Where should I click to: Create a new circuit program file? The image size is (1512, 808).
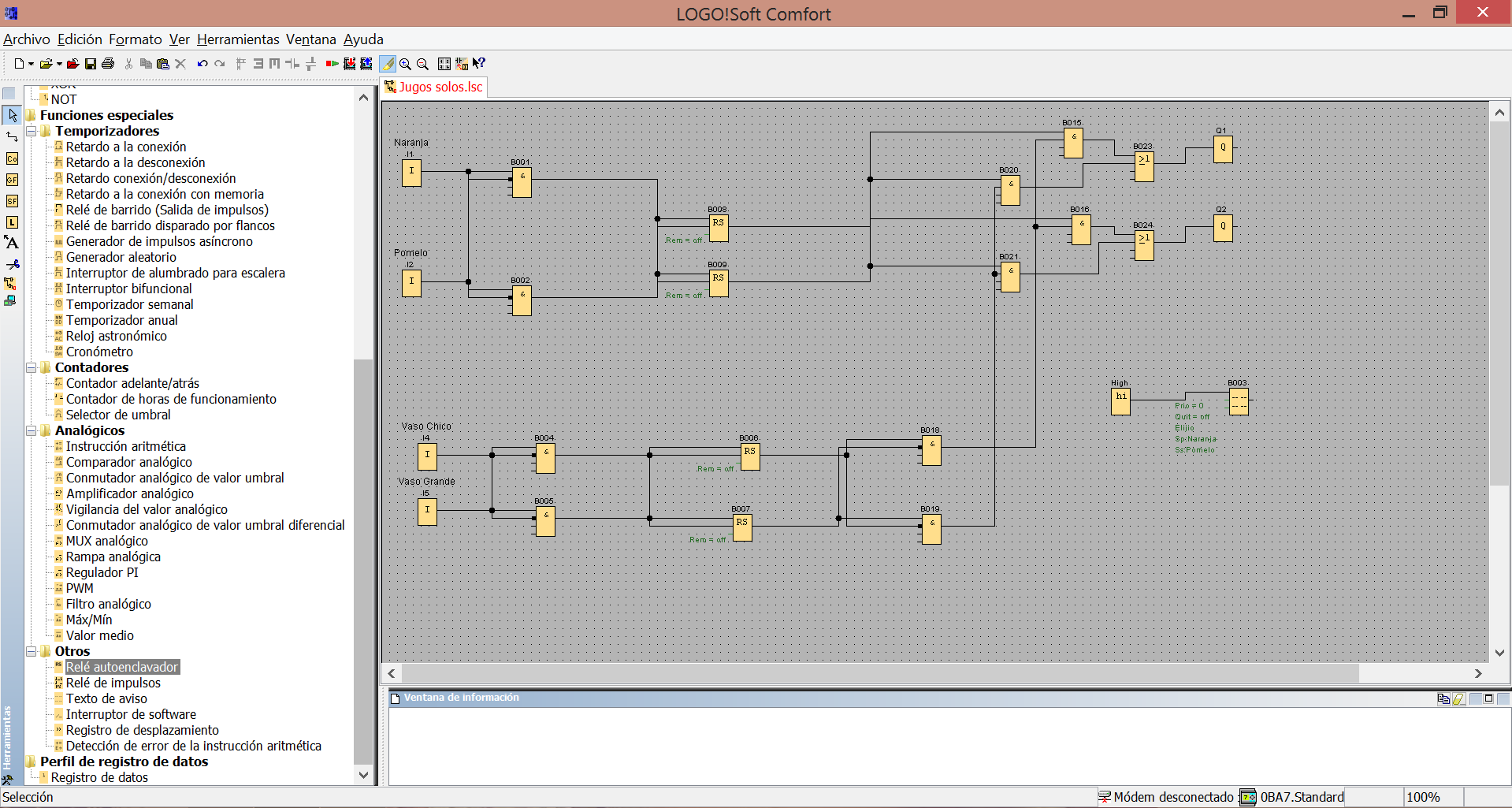point(19,64)
